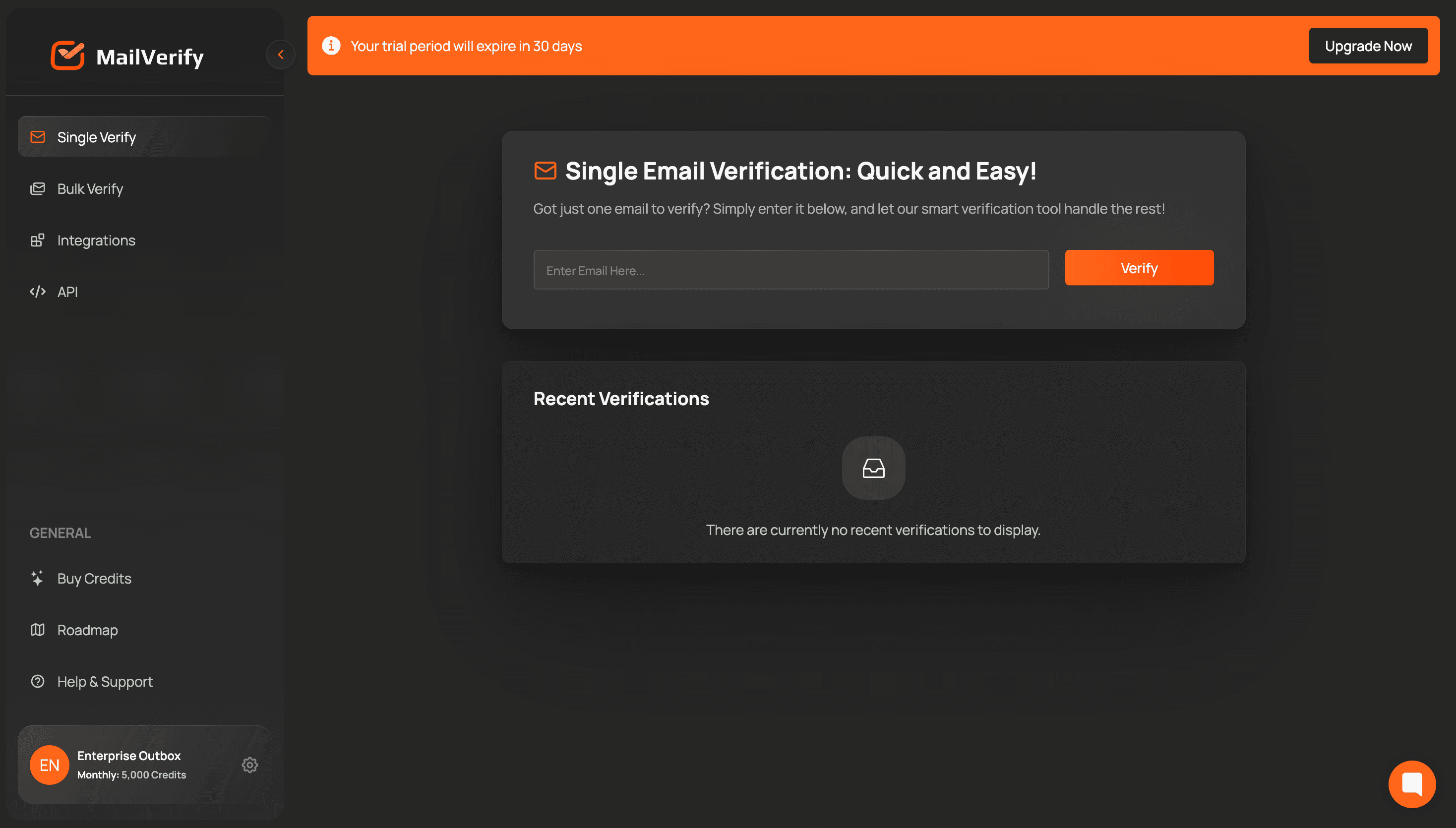Open the chat support bubble
The width and height of the screenshot is (1456, 828).
[x=1412, y=784]
